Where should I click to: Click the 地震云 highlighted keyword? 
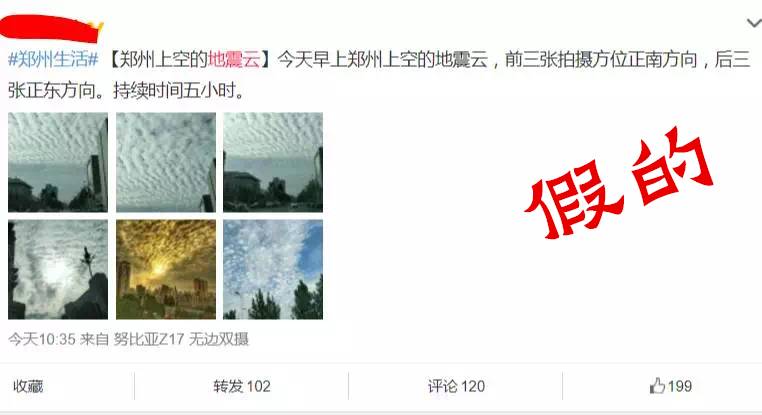pyautogui.click(x=234, y=60)
